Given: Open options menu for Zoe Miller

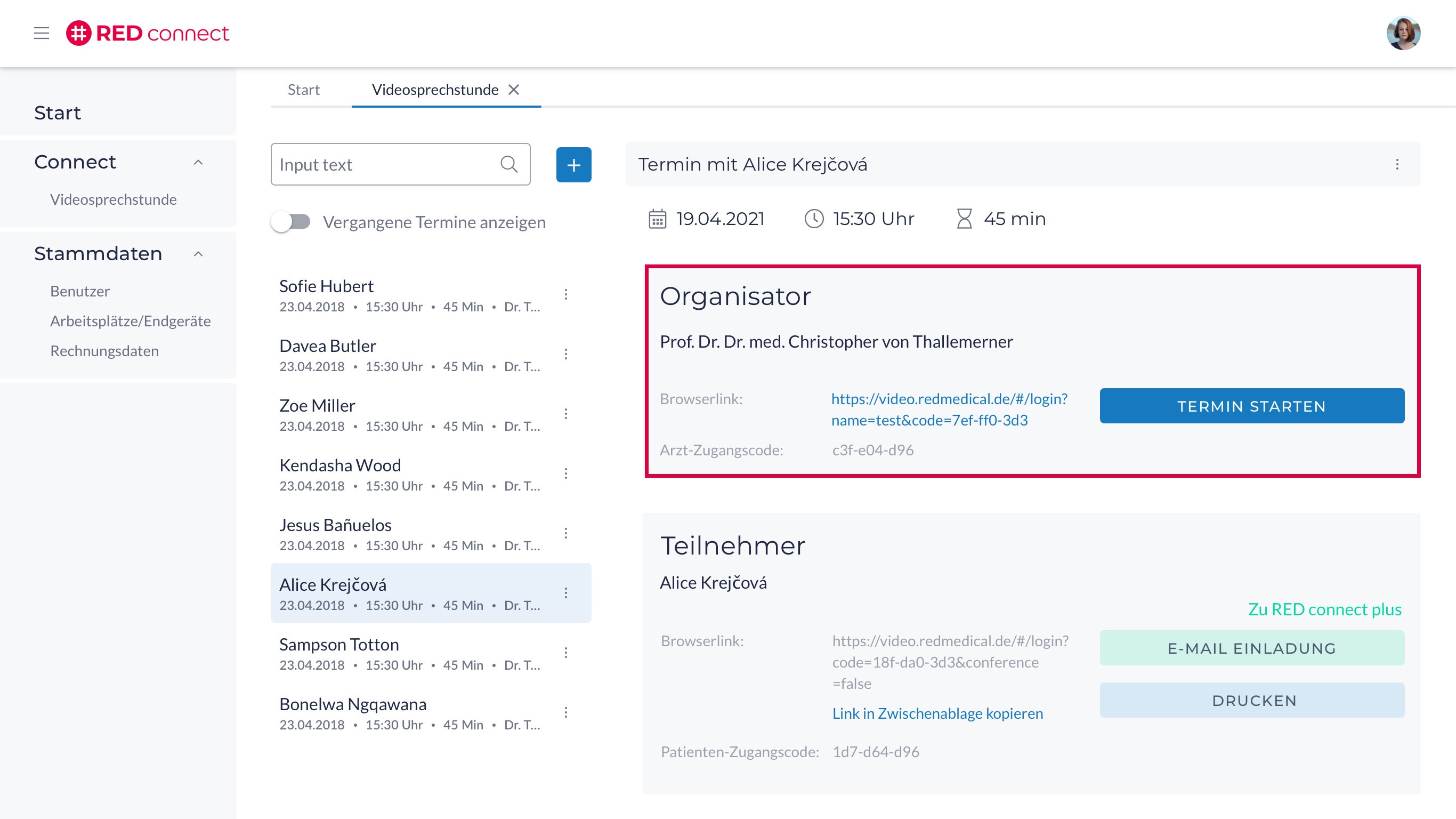Looking at the screenshot, I should 566,413.
